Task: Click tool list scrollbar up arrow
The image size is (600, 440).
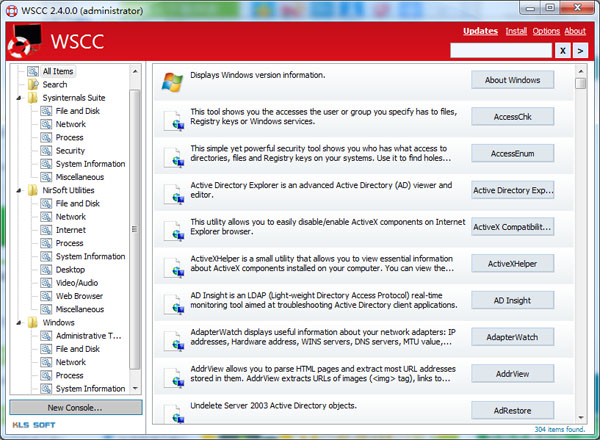Action: (x=580, y=71)
